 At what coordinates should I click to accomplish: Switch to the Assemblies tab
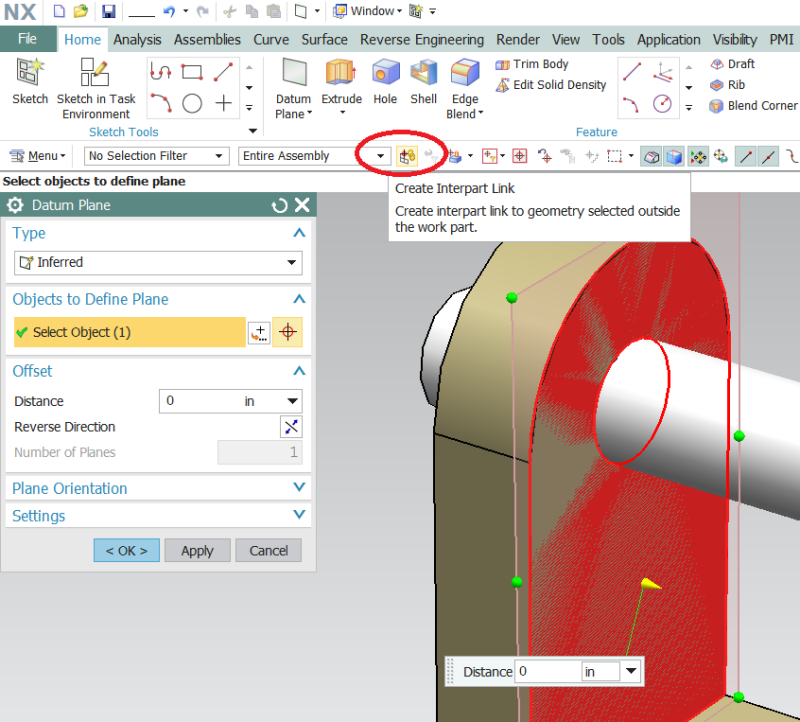[x=207, y=40]
